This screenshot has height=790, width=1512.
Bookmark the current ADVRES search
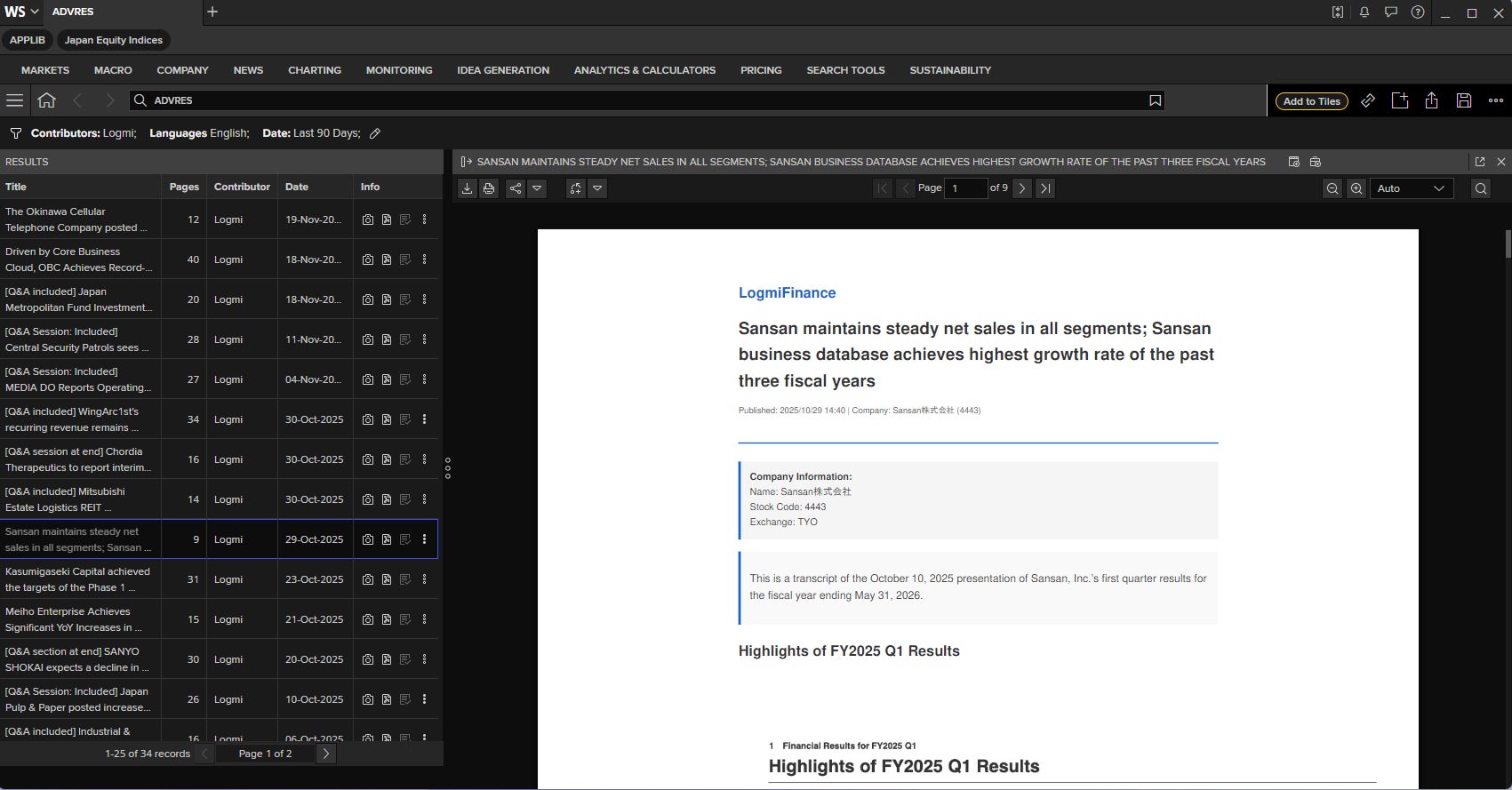1155,100
